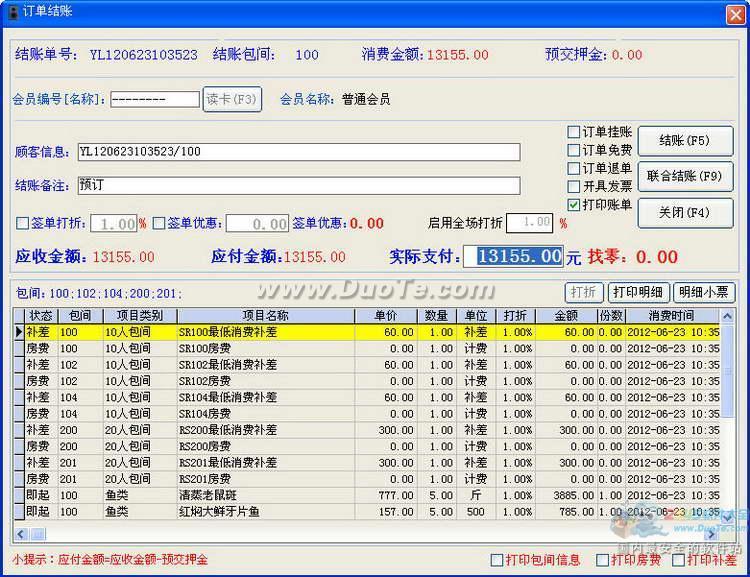Click the 金额 column header
Image resolution: width=750 pixels, height=577 pixels.
566,316
